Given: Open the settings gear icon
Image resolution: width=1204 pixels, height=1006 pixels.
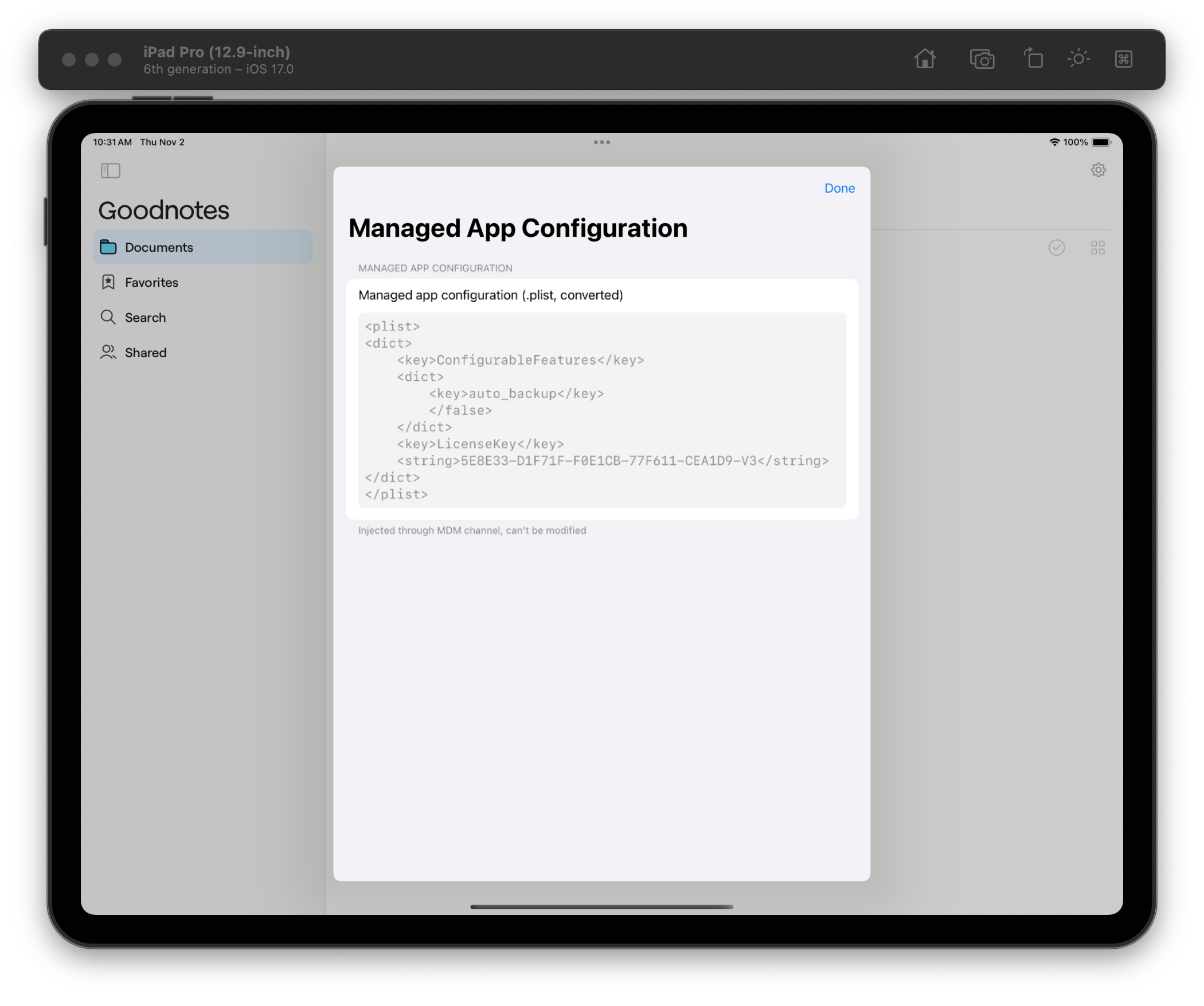Looking at the screenshot, I should [x=1098, y=170].
